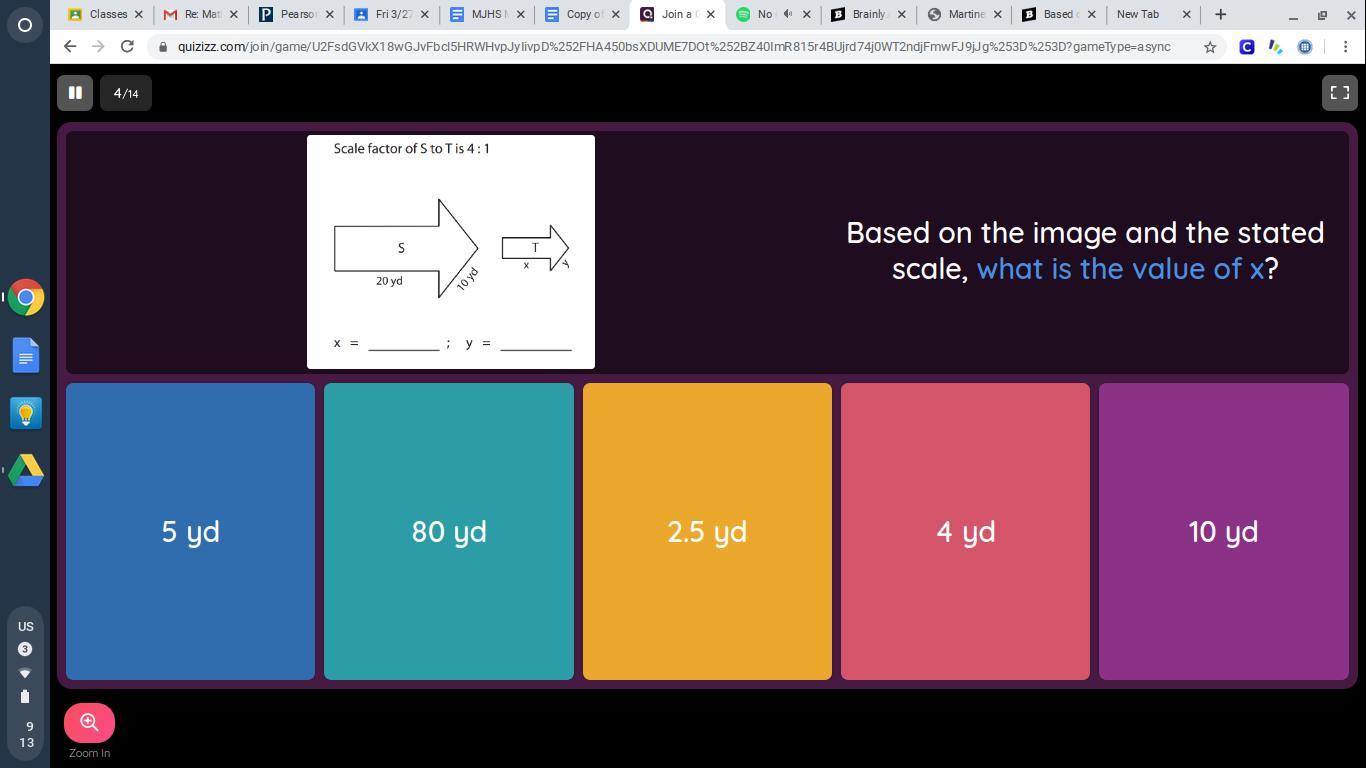
Task: Open the striped browser extension icon
Action: coord(1275,47)
